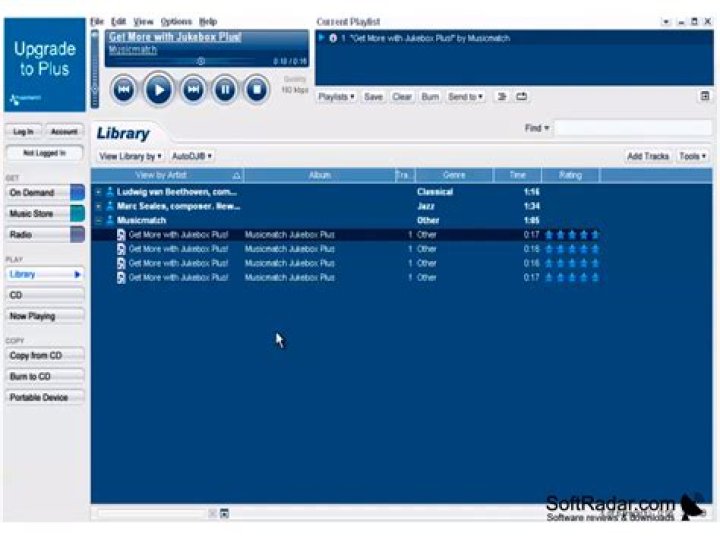This screenshot has height=539, width=720.
Task: Click the Account button
Action: [64, 132]
